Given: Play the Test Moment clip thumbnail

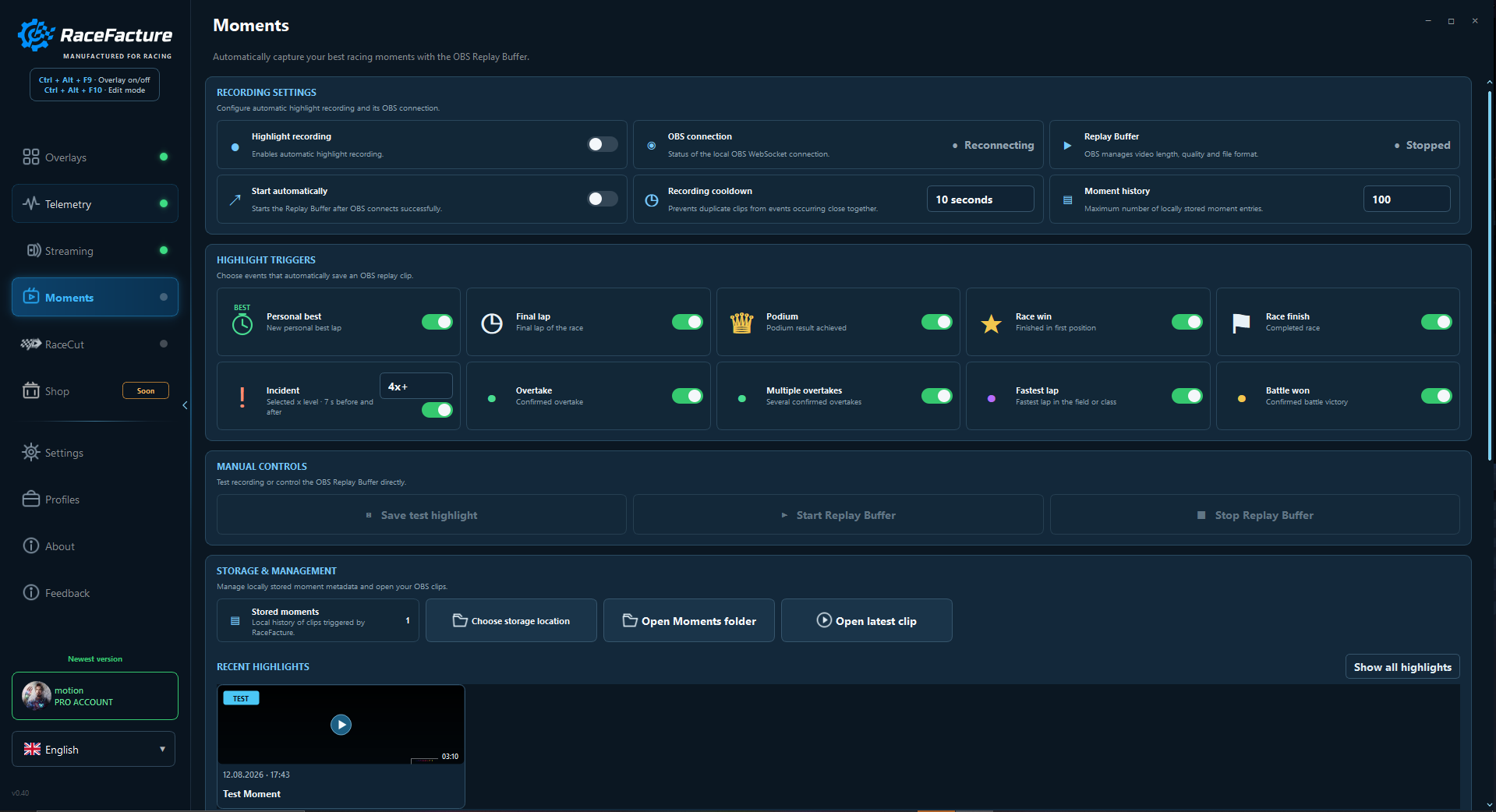Looking at the screenshot, I should (x=341, y=725).
